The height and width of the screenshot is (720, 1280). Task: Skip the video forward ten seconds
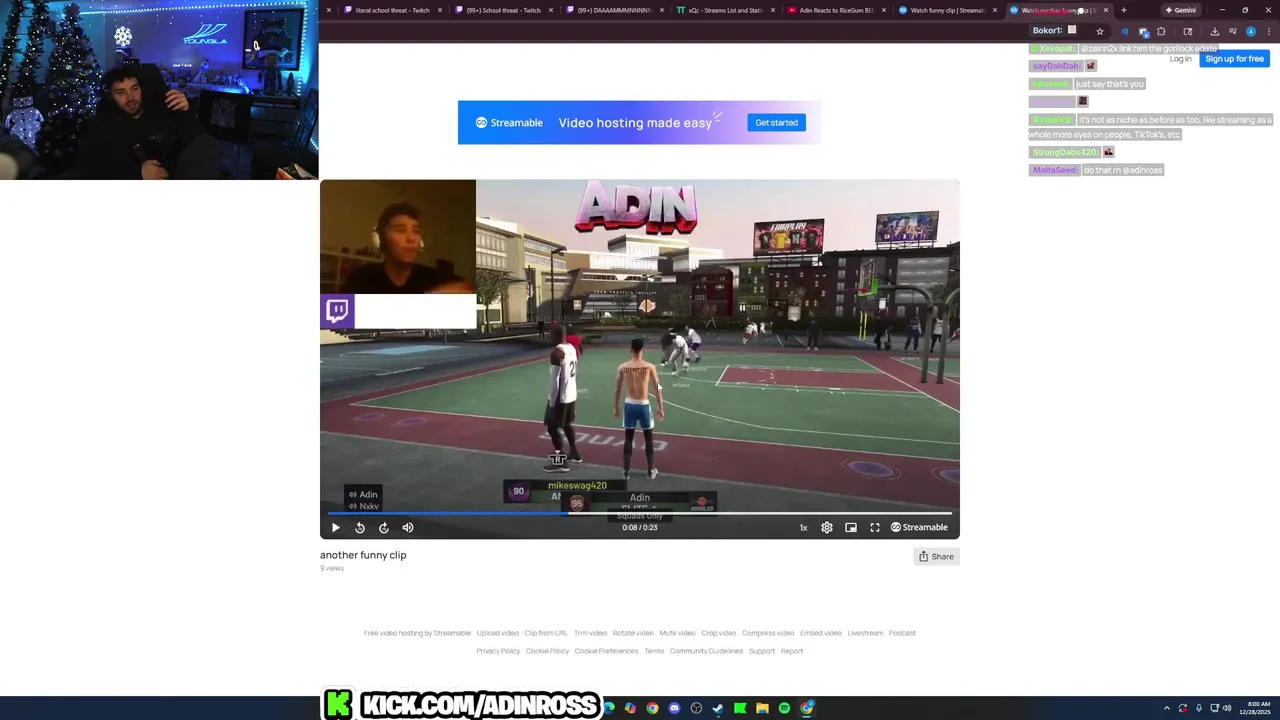384,527
